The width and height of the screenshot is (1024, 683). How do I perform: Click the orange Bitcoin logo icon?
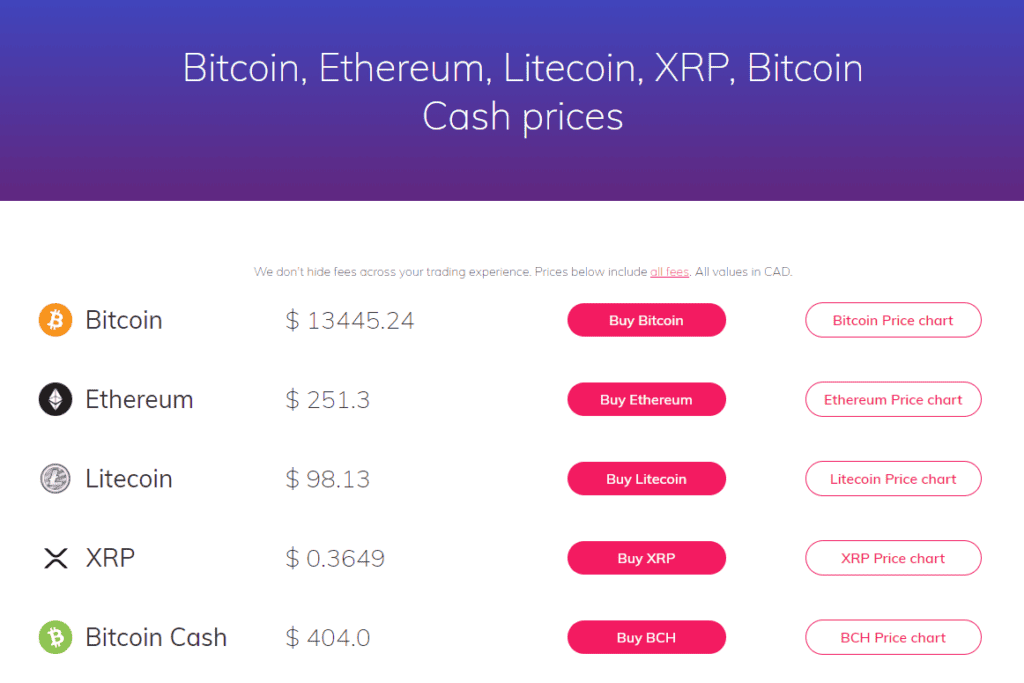56,320
